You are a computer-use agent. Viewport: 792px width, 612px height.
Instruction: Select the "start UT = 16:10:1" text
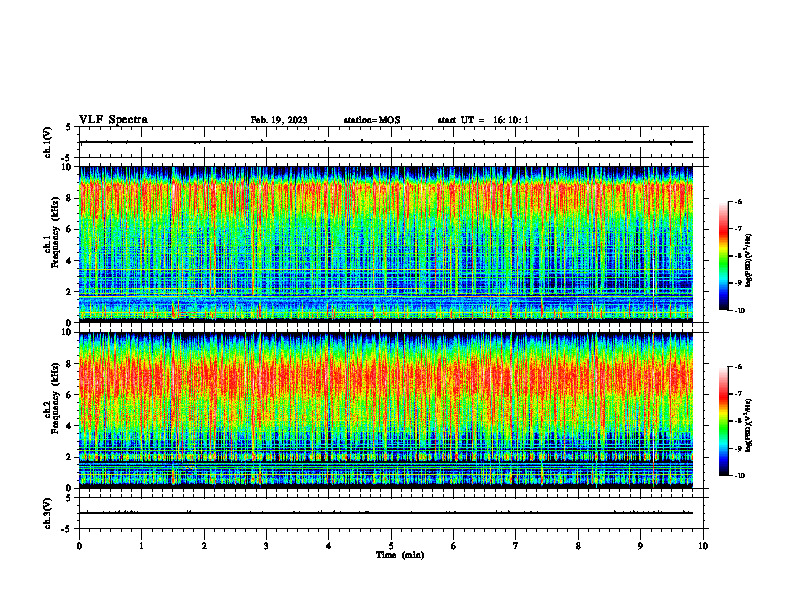tap(483, 120)
